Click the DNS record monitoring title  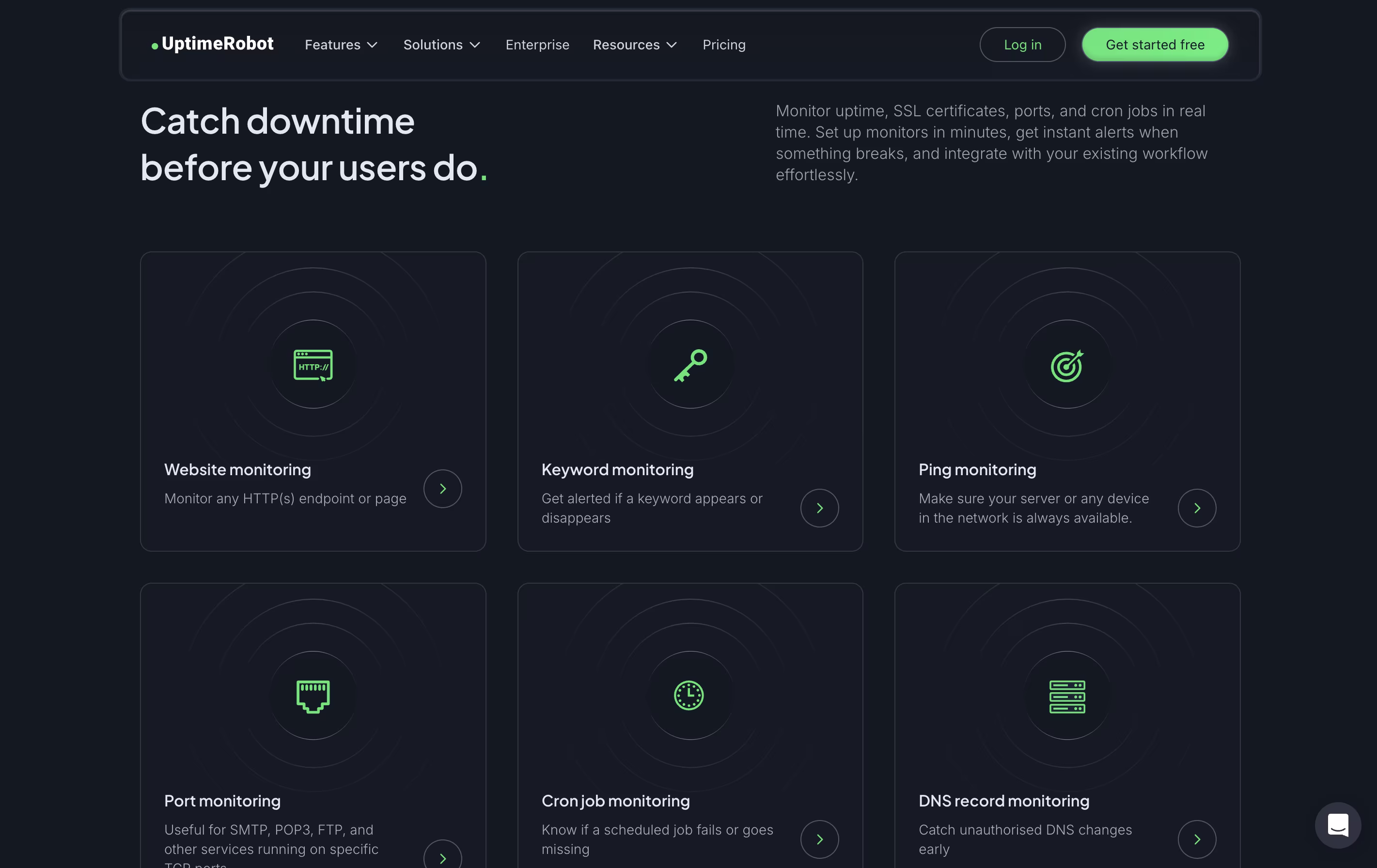(1003, 801)
